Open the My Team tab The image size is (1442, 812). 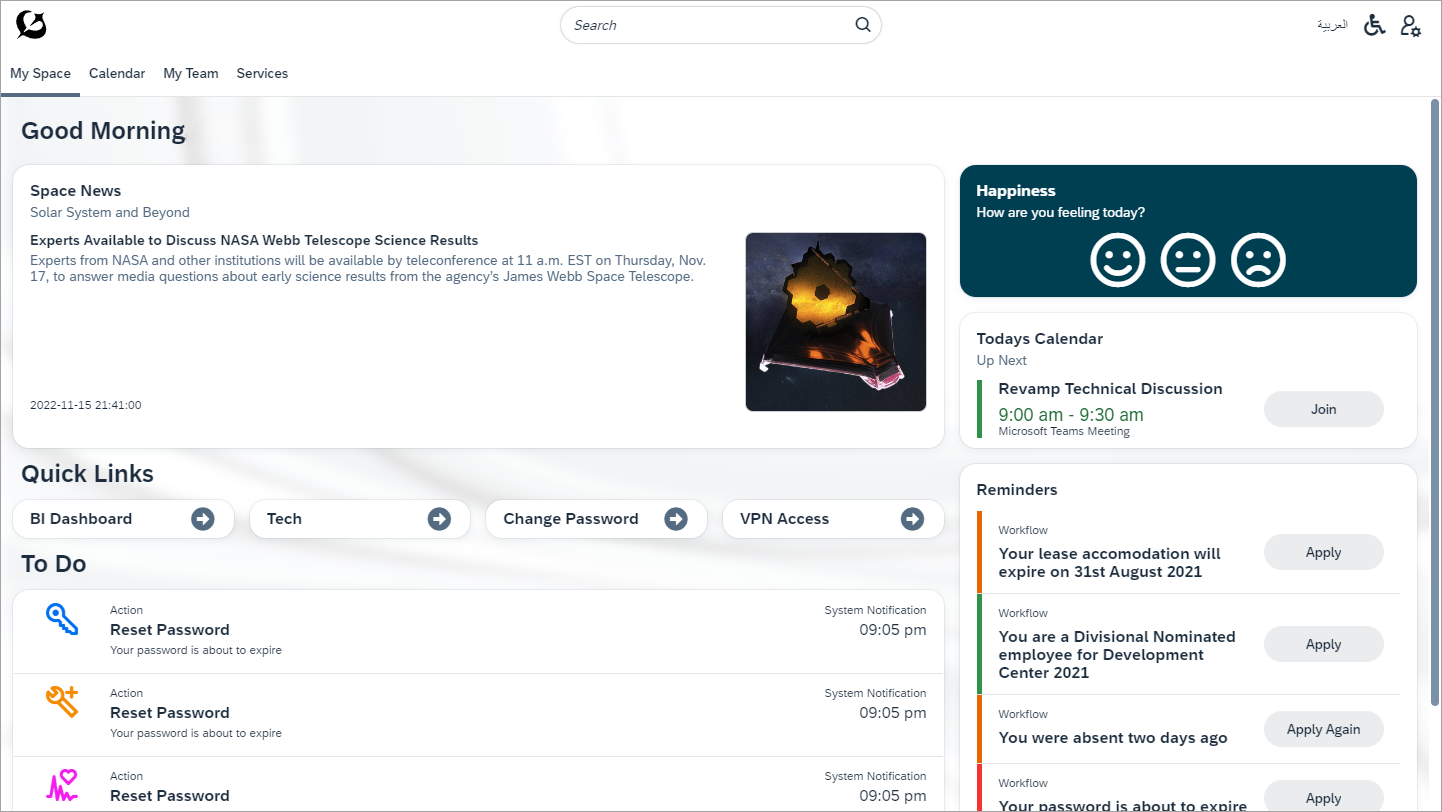click(x=190, y=73)
